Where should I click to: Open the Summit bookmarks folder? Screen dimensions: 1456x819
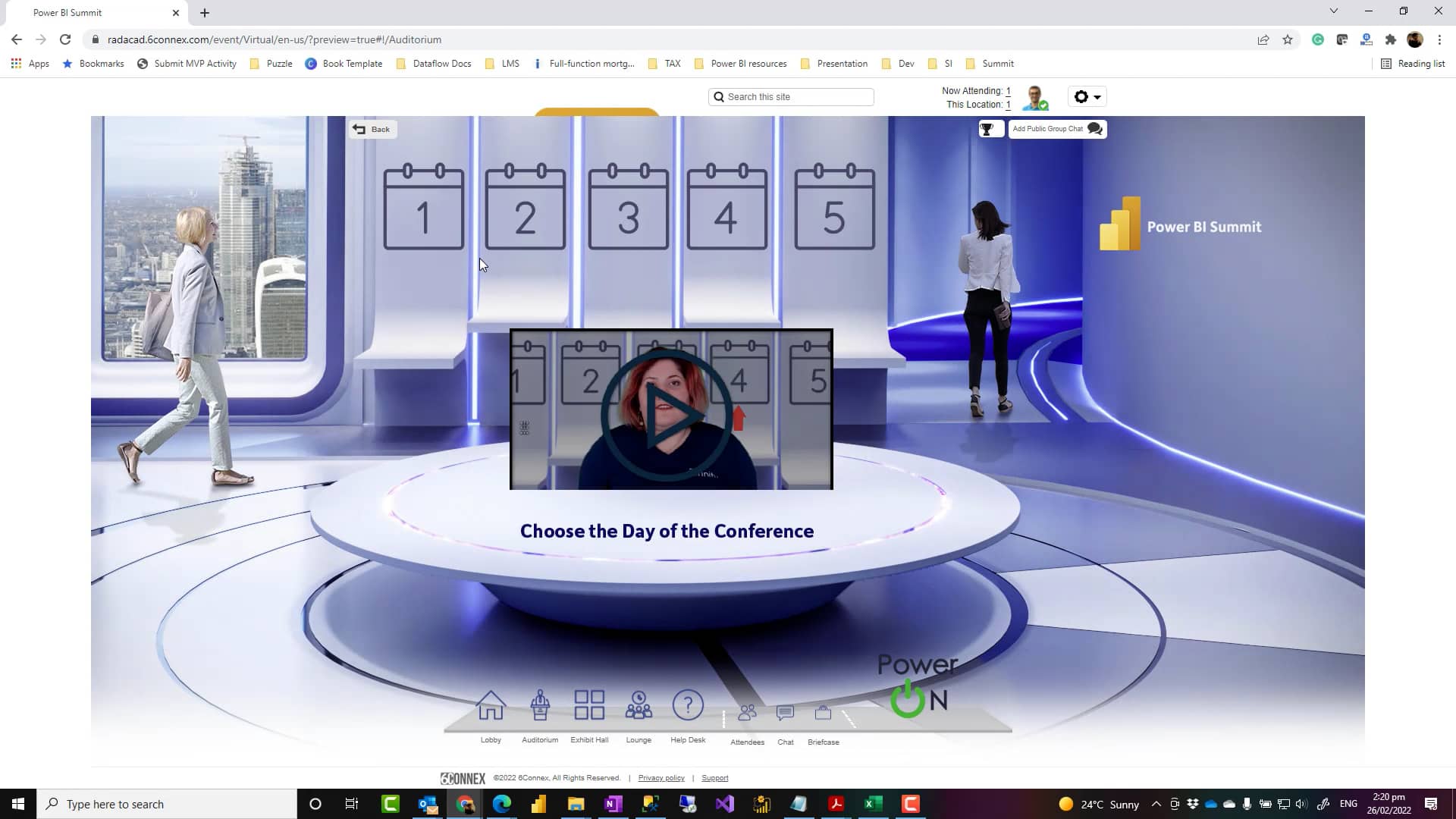990,64
